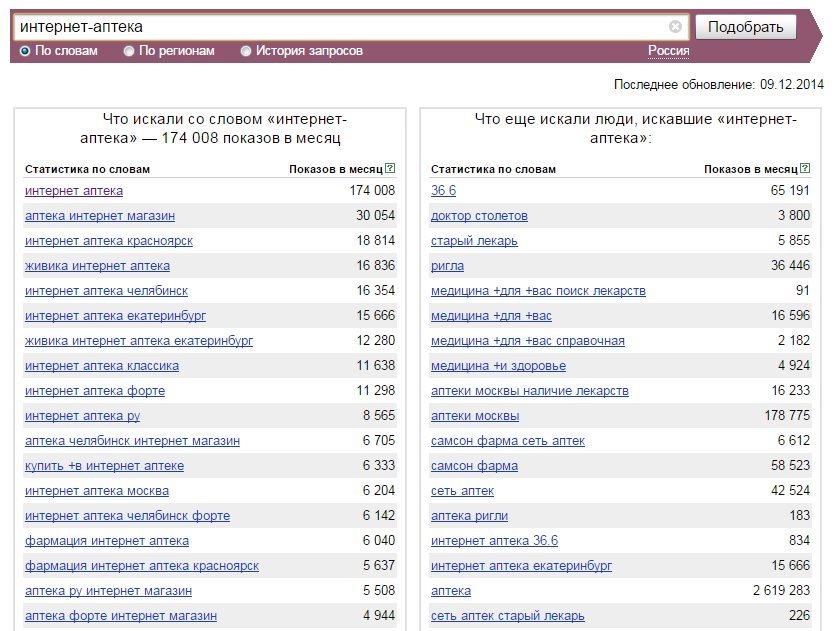Click the value "36 446"

790,265
